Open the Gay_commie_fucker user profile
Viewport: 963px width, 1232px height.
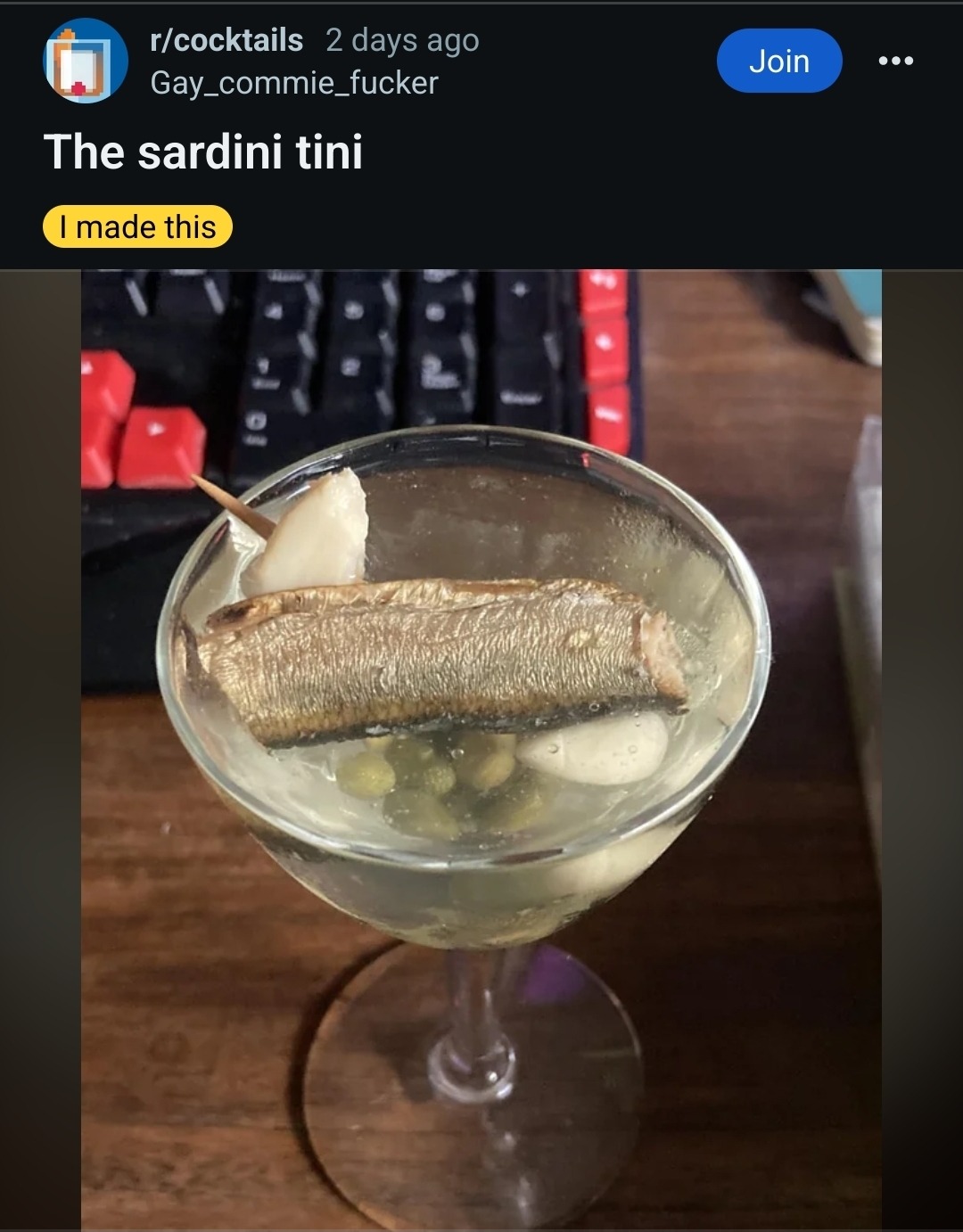coord(294,83)
